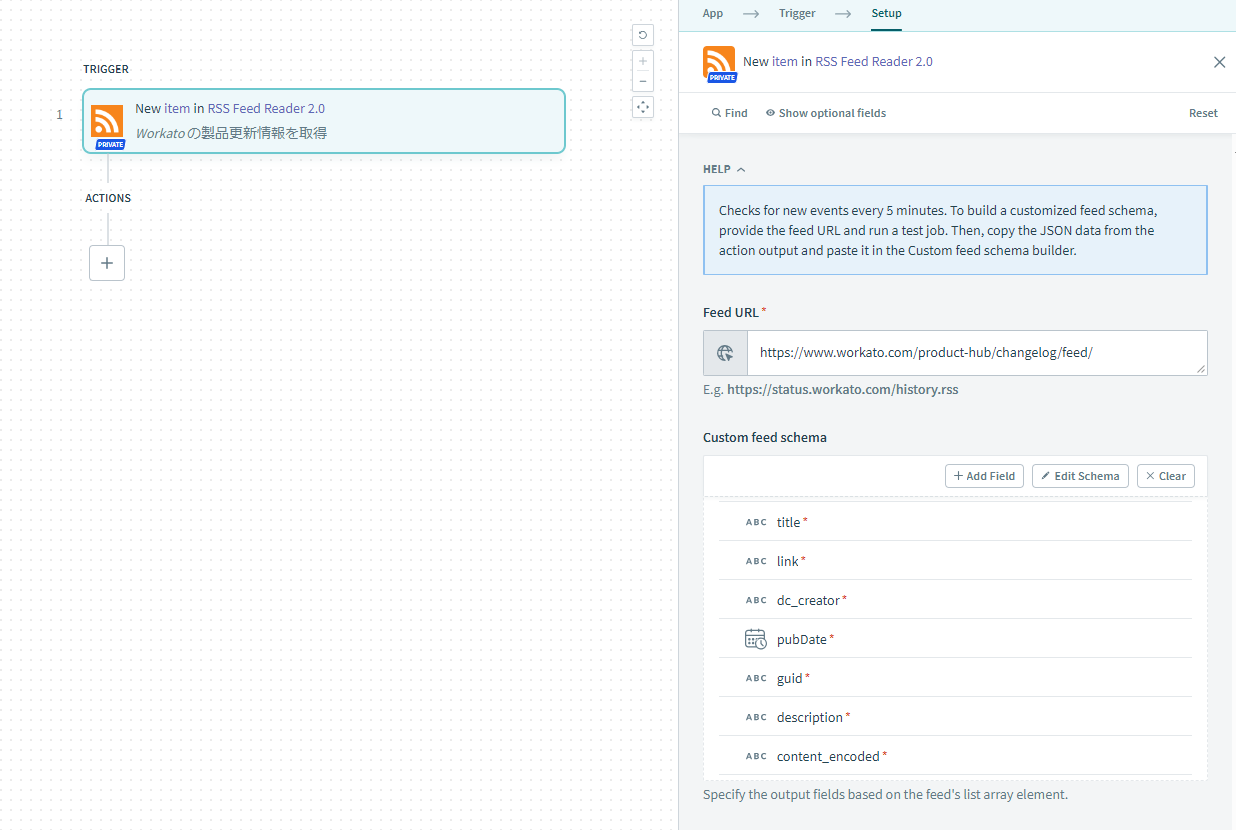This screenshot has width=1236, height=830.
Task: Select the link schema field row
Action: click(955, 561)
